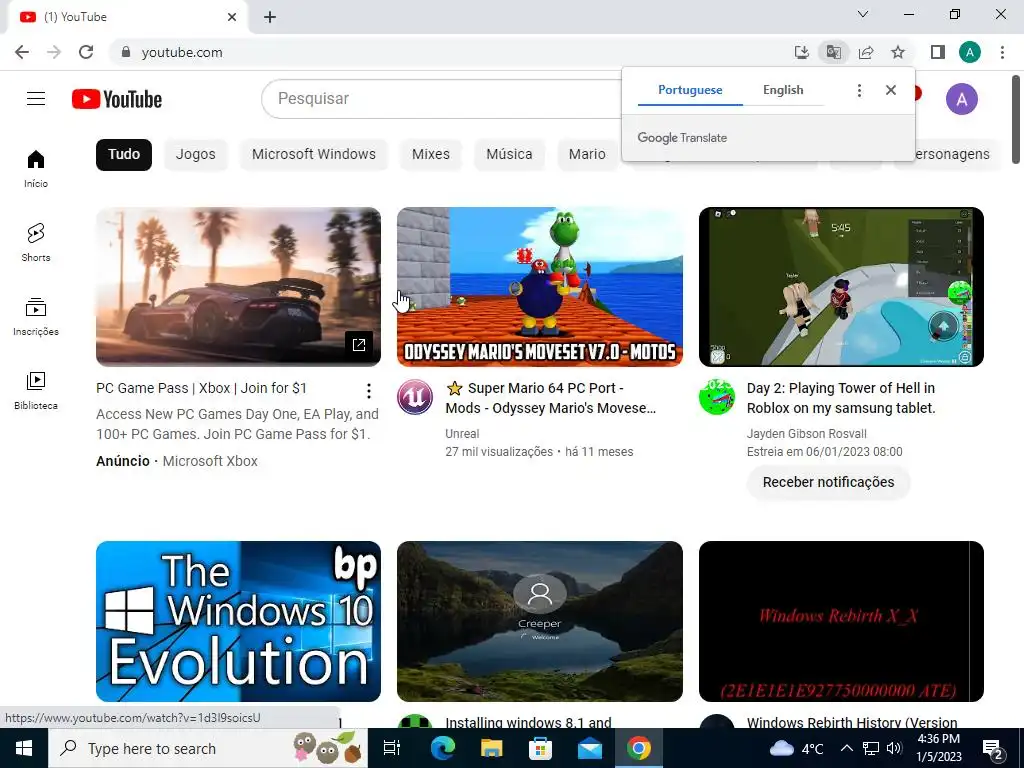This screenshot has width=1024, height=768.
Task: Open the YouTube hamburger guide menu
Action: pyautogui.click(x=36, y=99)
